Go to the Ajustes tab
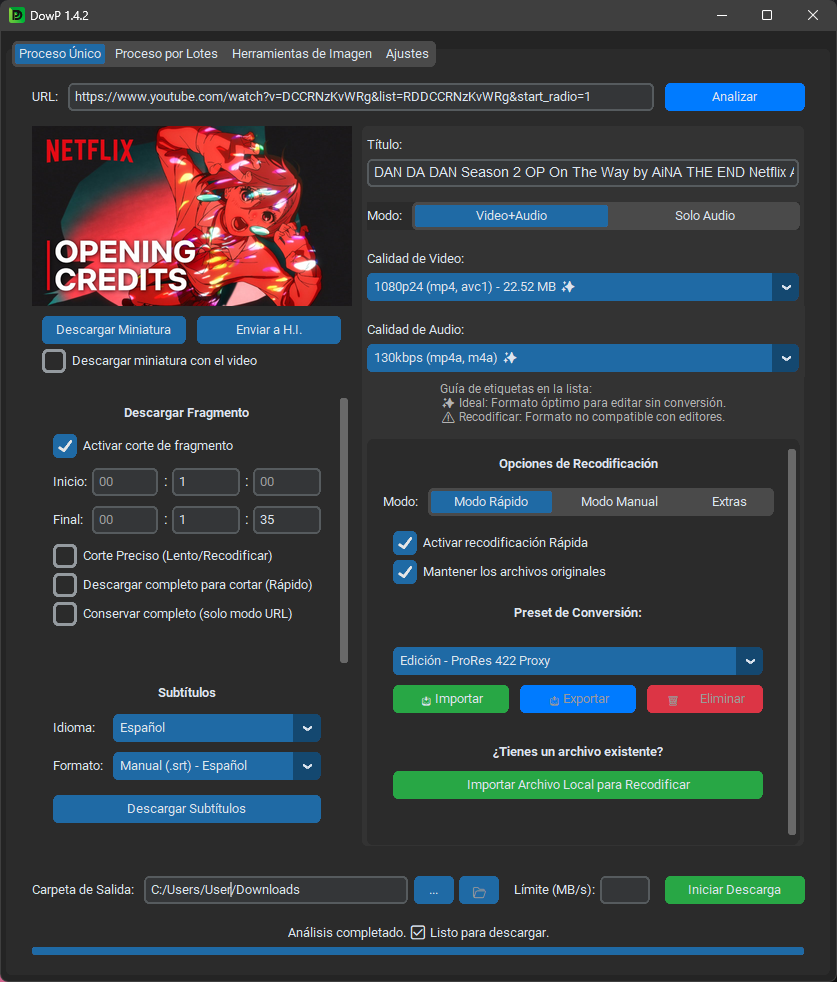This screenshot has height=982, width=837. (407, 54)
